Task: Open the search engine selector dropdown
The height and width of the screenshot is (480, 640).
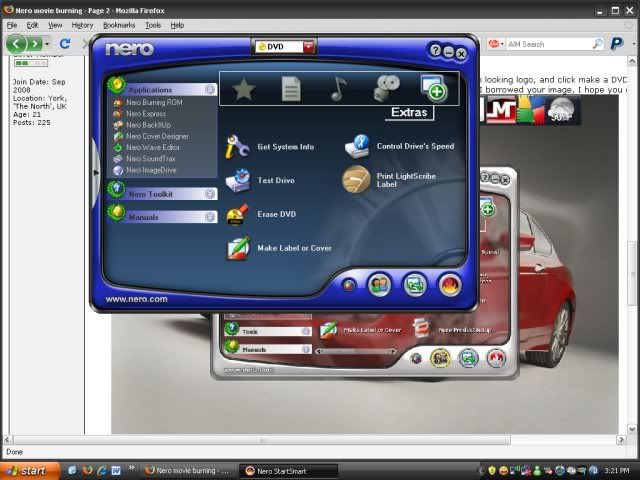Action: pos(496,44)
